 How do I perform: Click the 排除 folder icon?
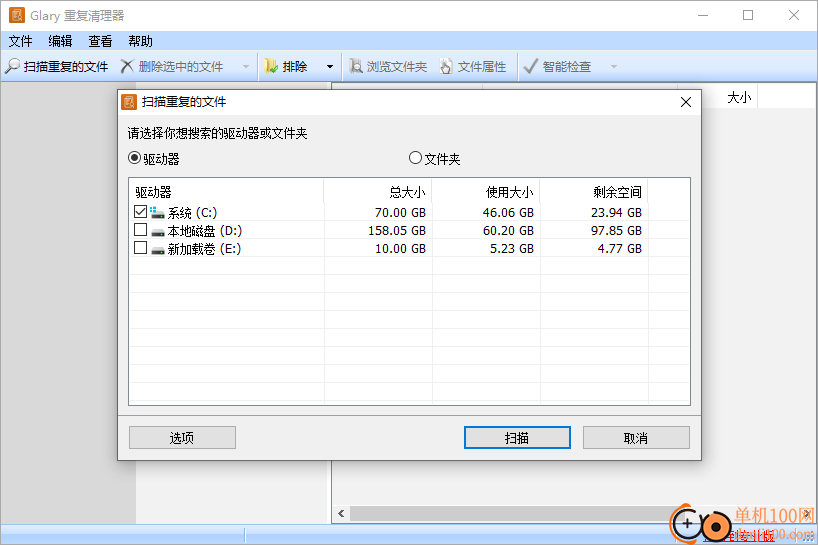(271, 66)
